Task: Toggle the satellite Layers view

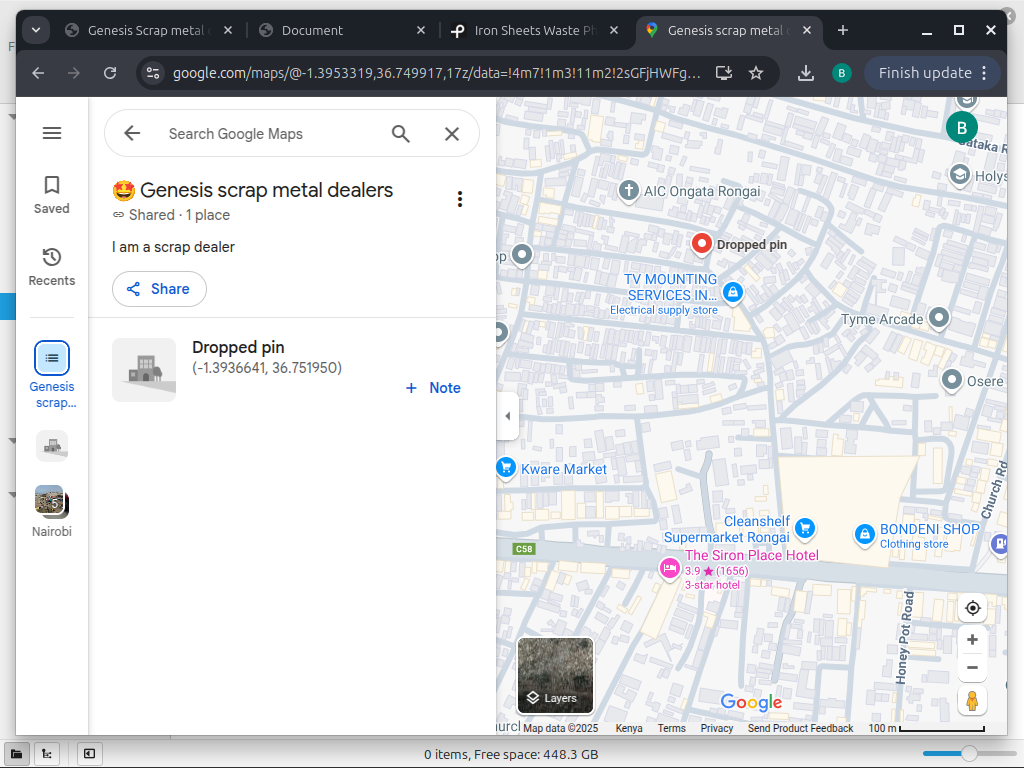Action: [555, 676]
